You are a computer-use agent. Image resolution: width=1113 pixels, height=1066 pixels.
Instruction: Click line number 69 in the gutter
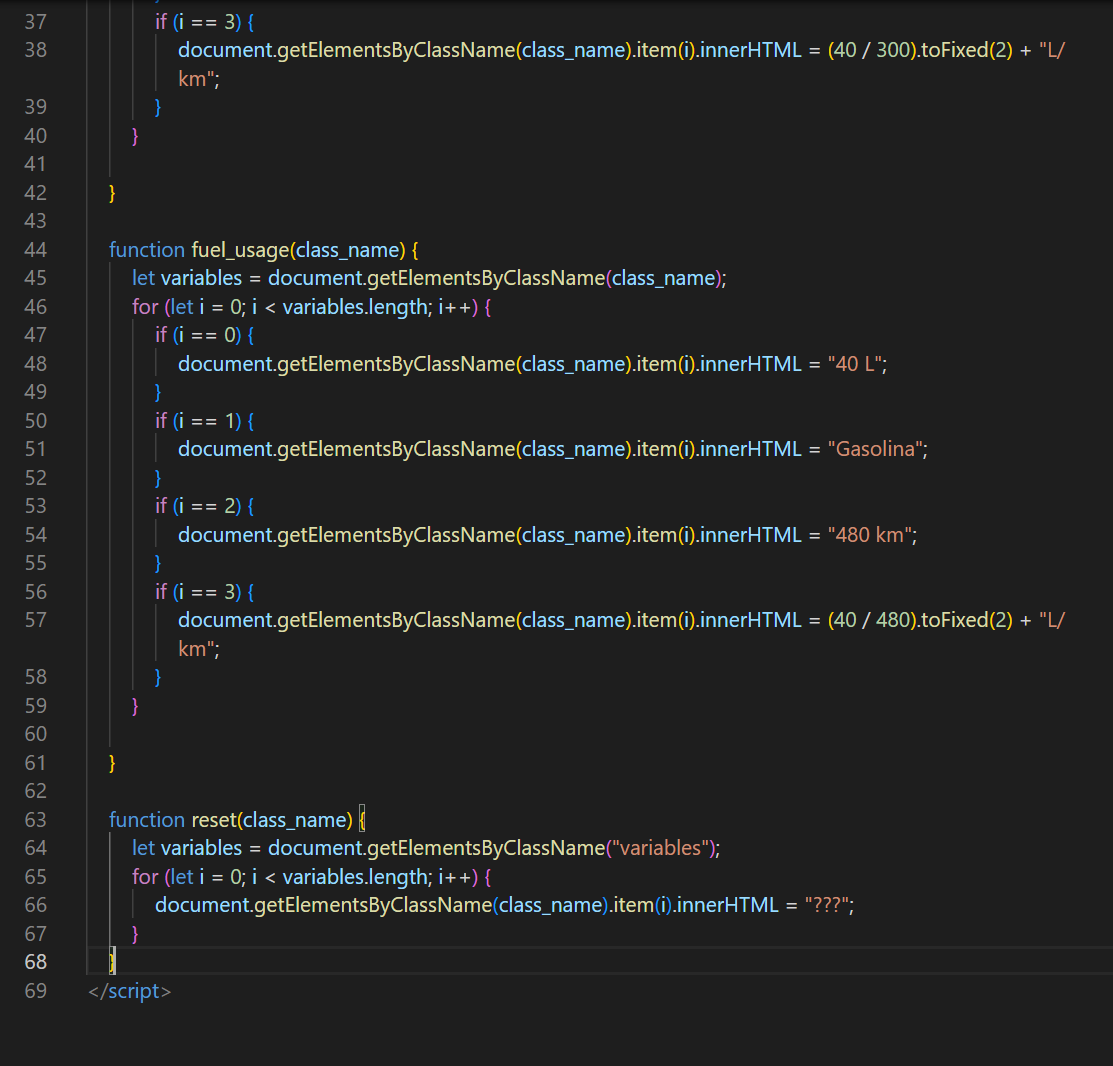tap(35, 991)
